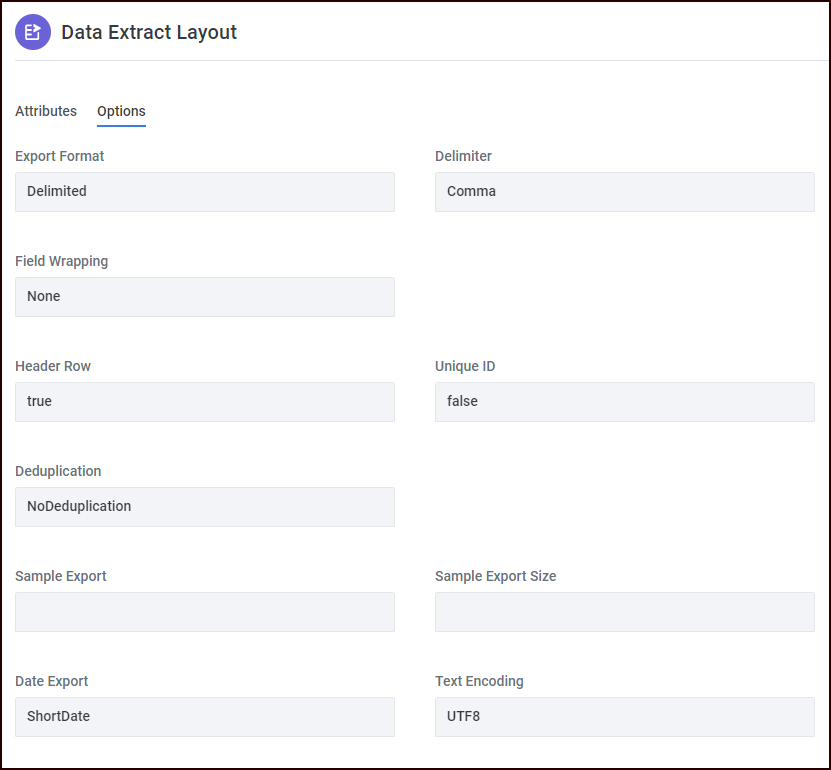The image size is (831, 770).
Task: Click the Data Extract Layout title text
Action: coord(148,32)
